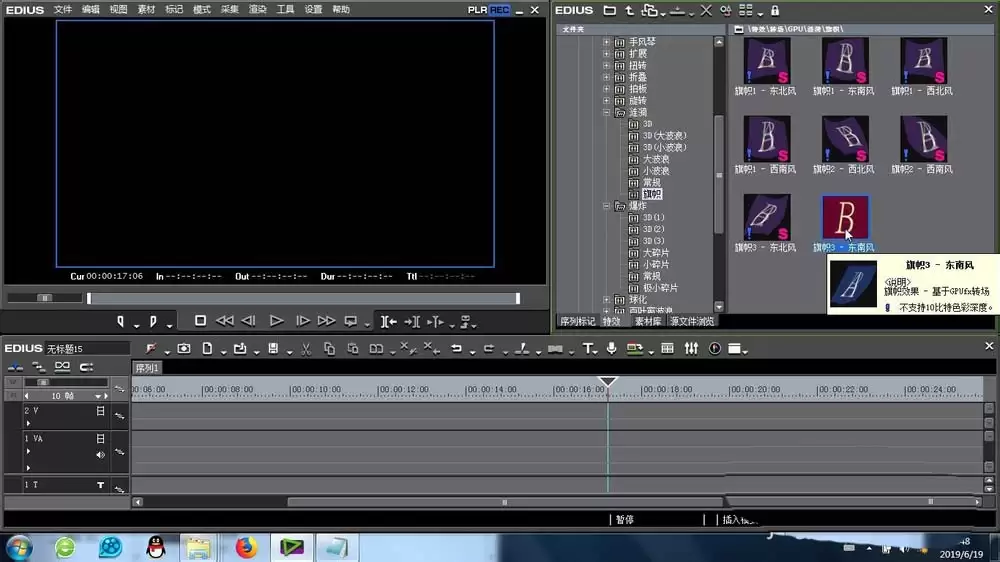1000x562 pixels.
Task: Open the 编辑 menu
Action: [91, 10]
